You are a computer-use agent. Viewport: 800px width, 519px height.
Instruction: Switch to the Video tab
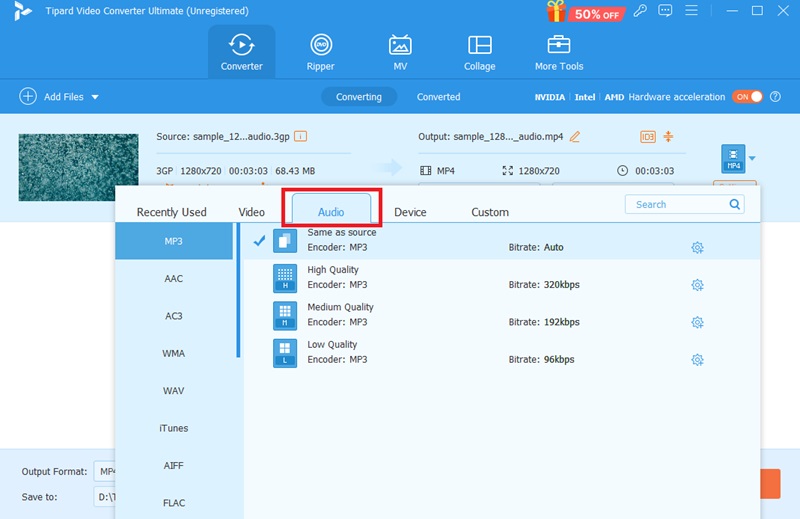(x=252, y=212)
